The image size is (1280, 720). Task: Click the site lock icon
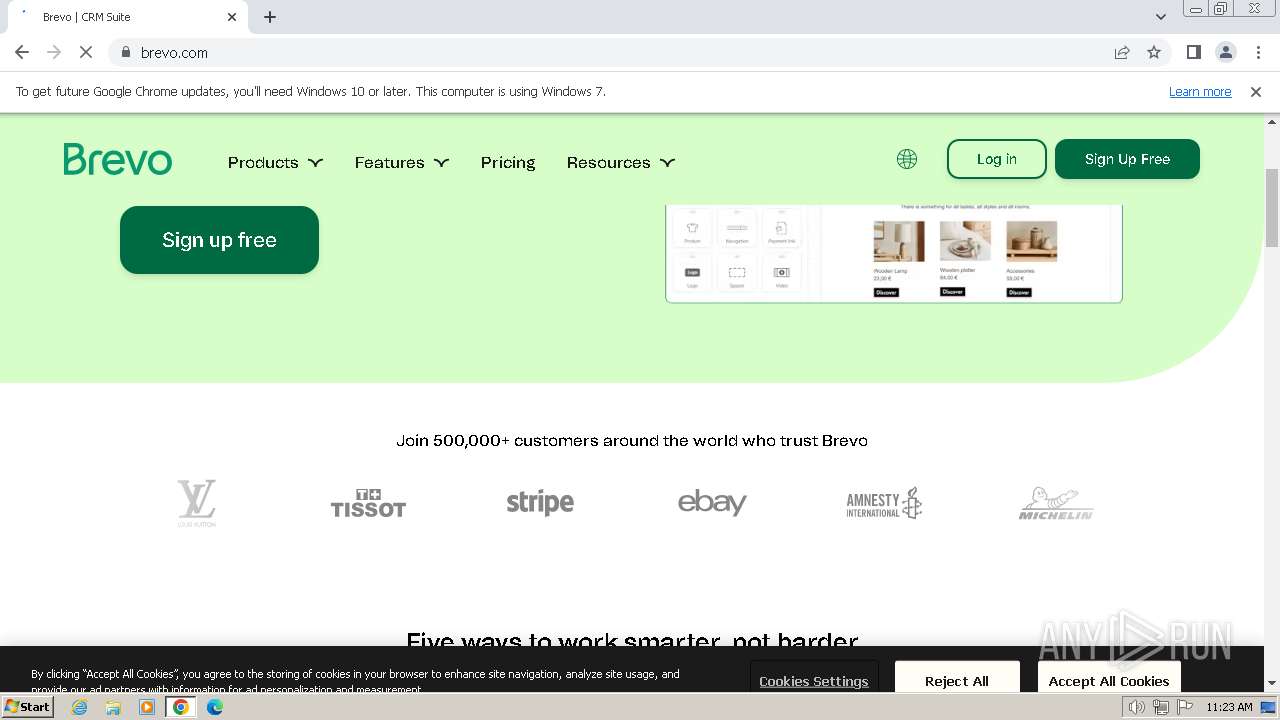(125, 52)
